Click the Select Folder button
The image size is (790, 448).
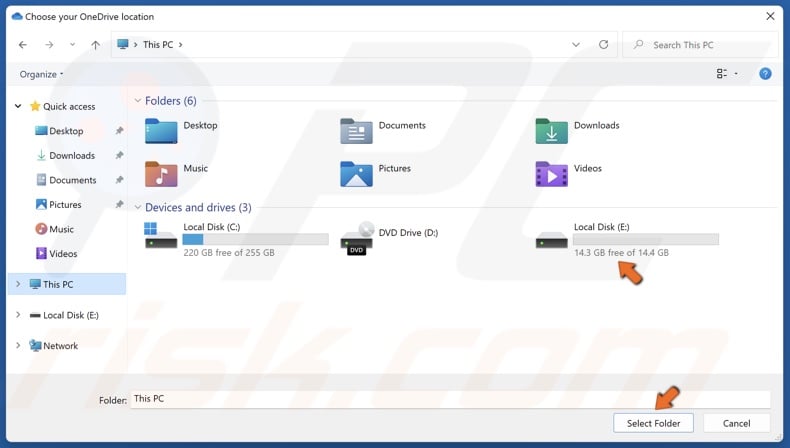pyautogui.click(x=653, y=423)
